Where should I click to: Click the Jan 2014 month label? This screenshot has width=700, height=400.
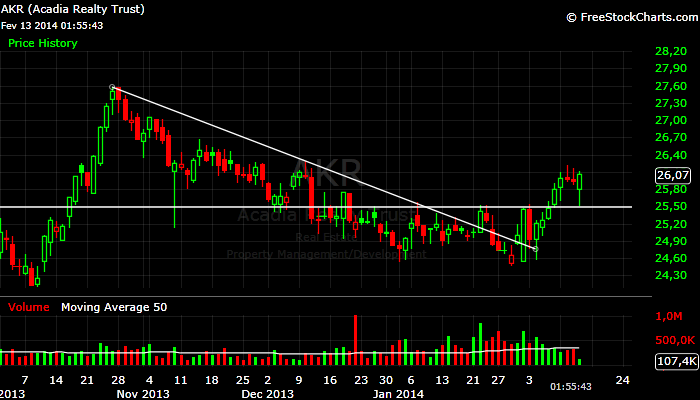(398, 394)
